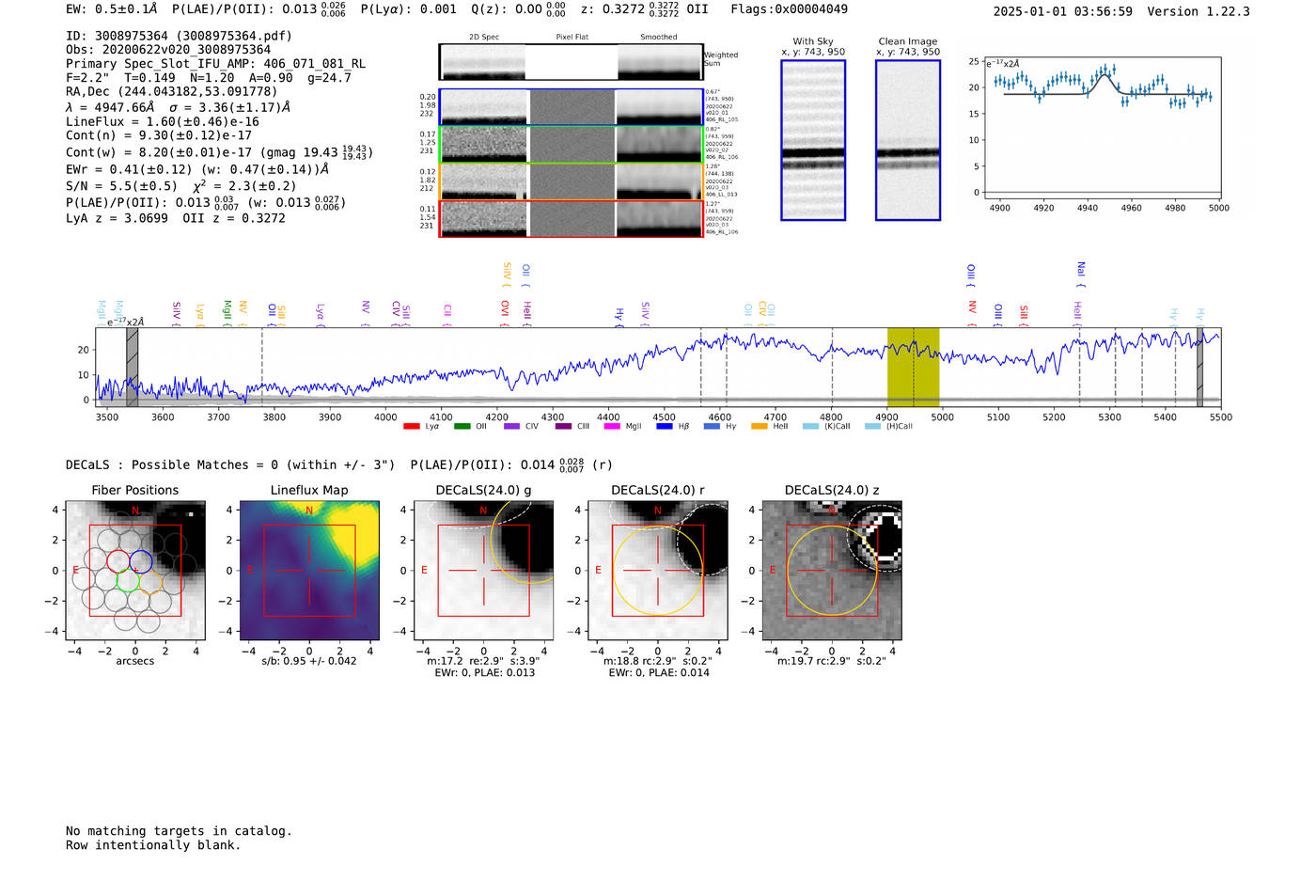
Task: Click the Flags:0x00004049 header text
Action: (790, 8)
